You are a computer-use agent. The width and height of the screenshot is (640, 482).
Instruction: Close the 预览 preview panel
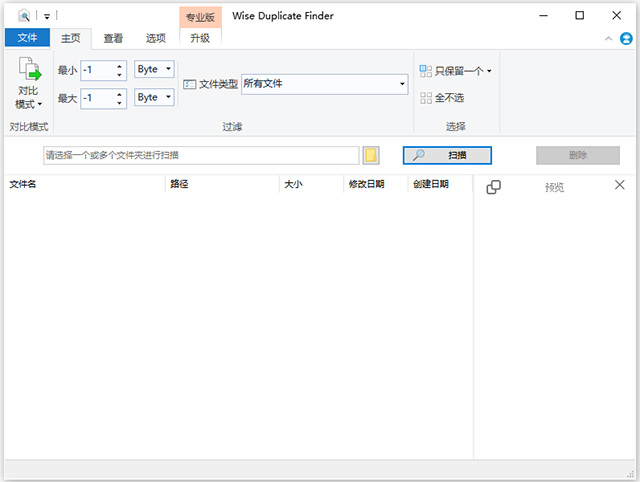point(620,185)
